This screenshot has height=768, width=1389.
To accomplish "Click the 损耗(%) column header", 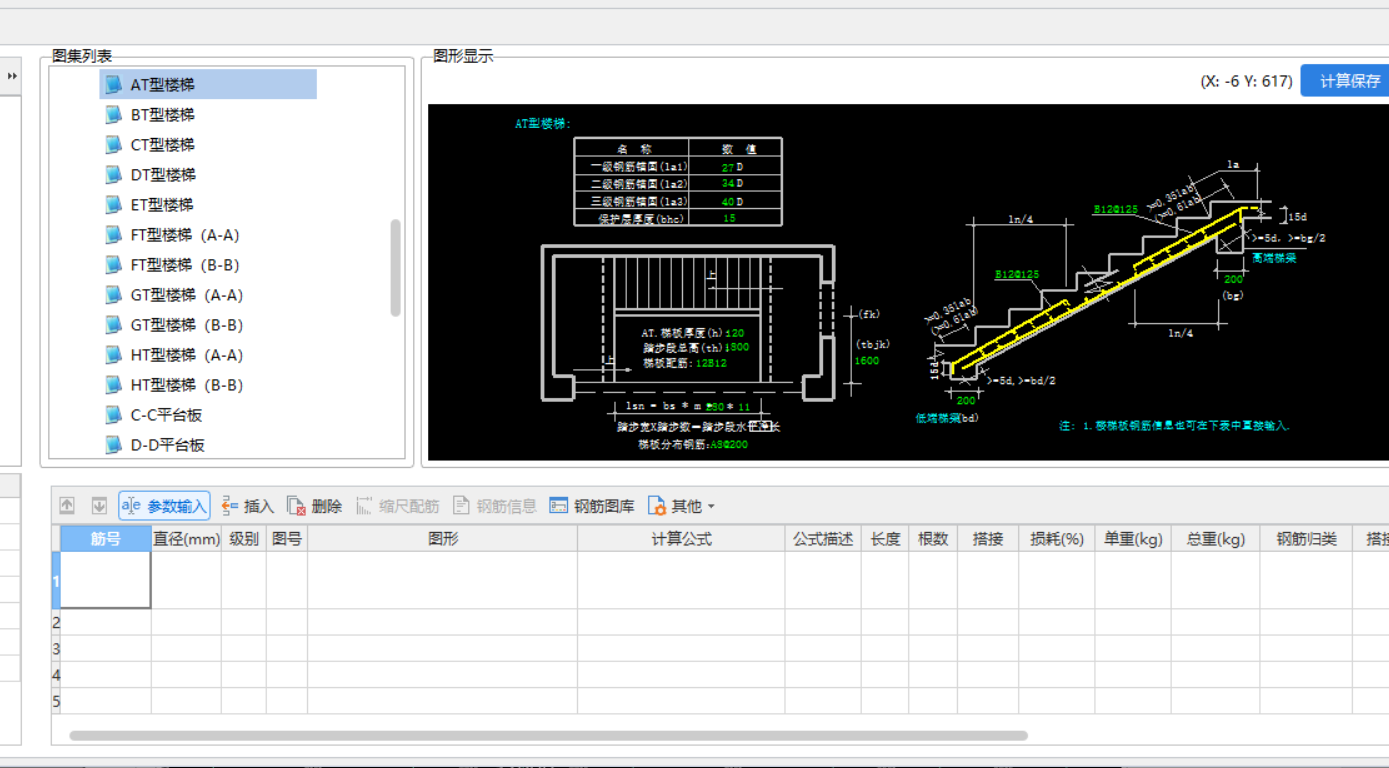I will (x=1057, y=539).
